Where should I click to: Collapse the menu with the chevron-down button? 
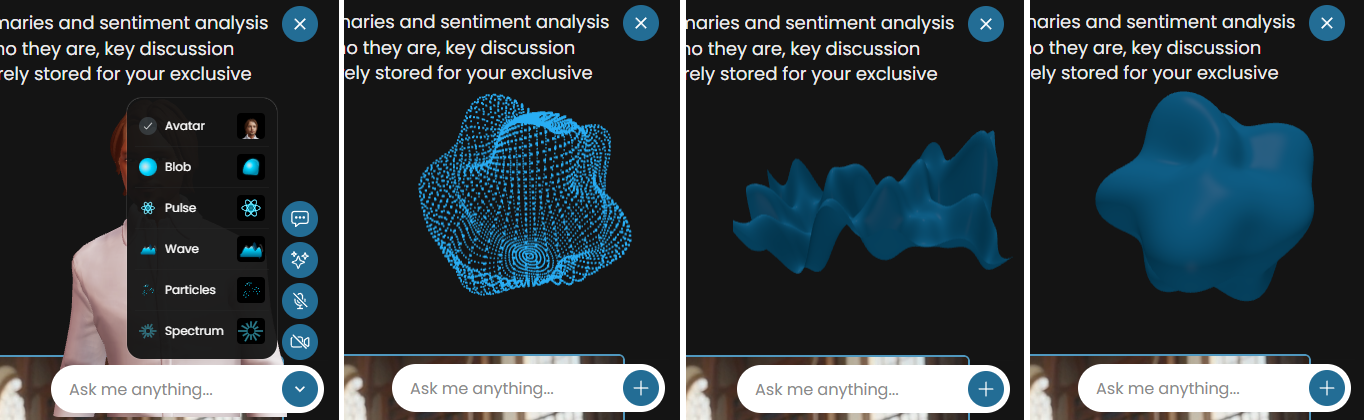[300, 389]
